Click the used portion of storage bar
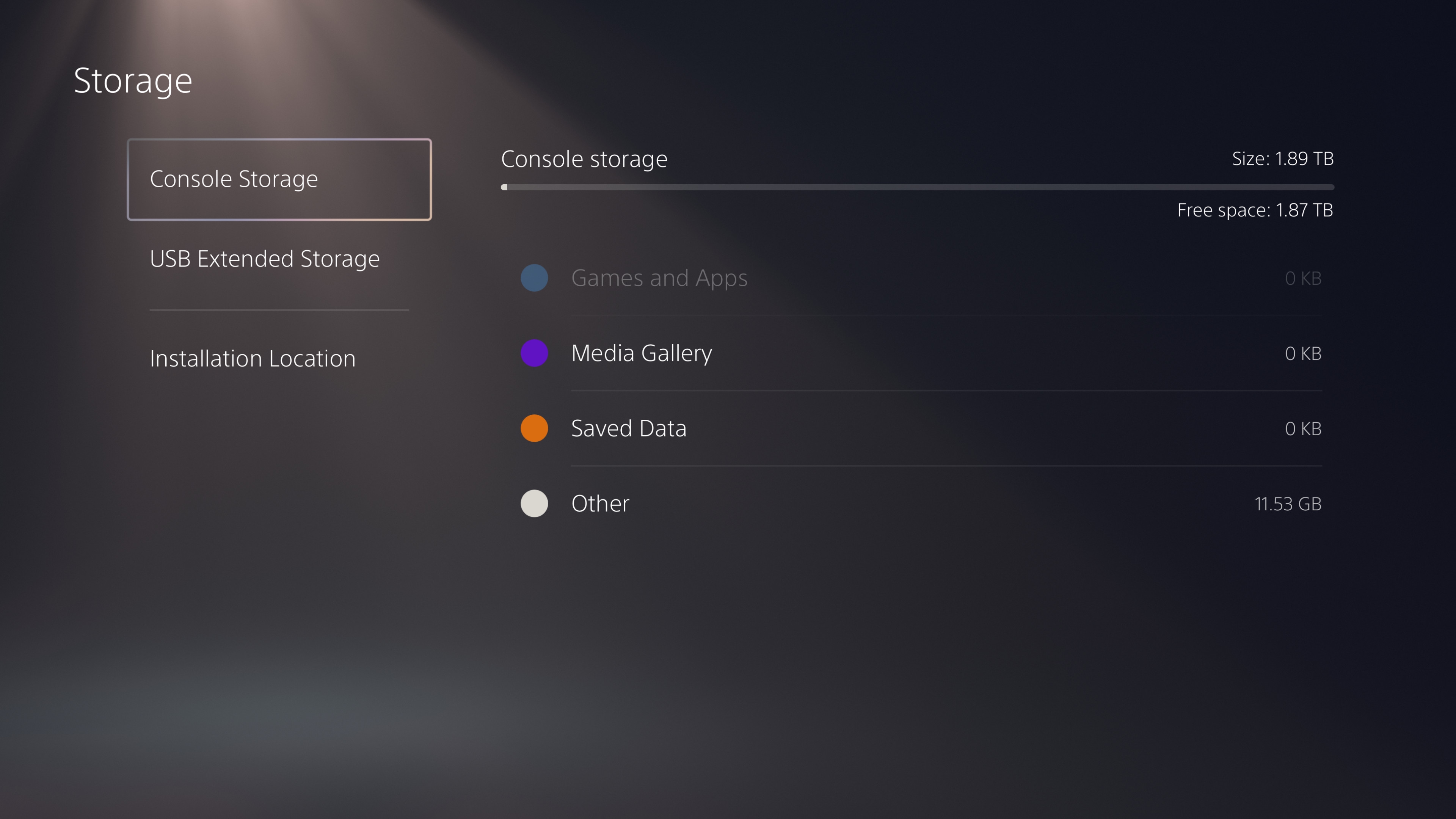This screenshot has height=819, width=1456. (504, 187)
